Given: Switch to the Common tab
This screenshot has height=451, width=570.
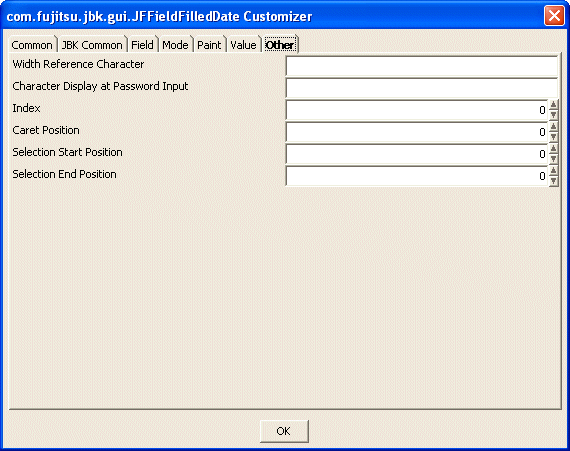Looking at the screenshot, I should (32, 45).
